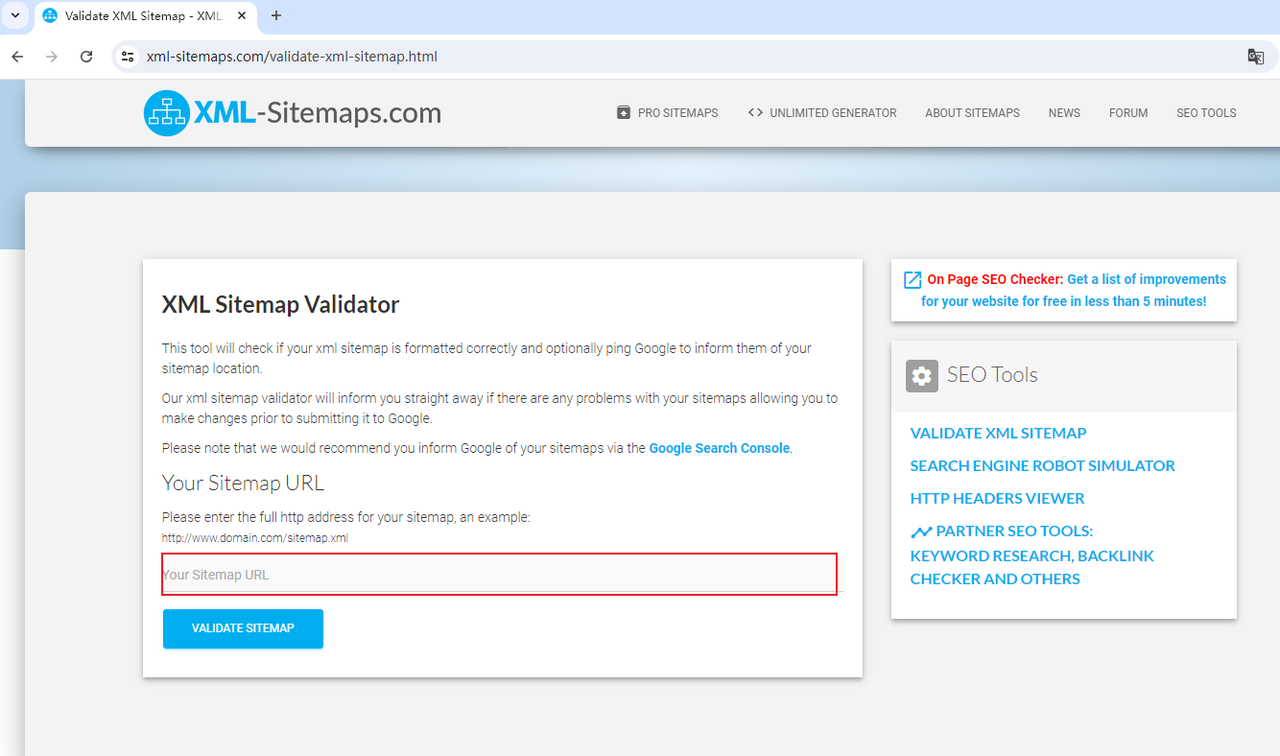Click the browser back arrow
The image size is (1280, 756).
click(17, 57)
